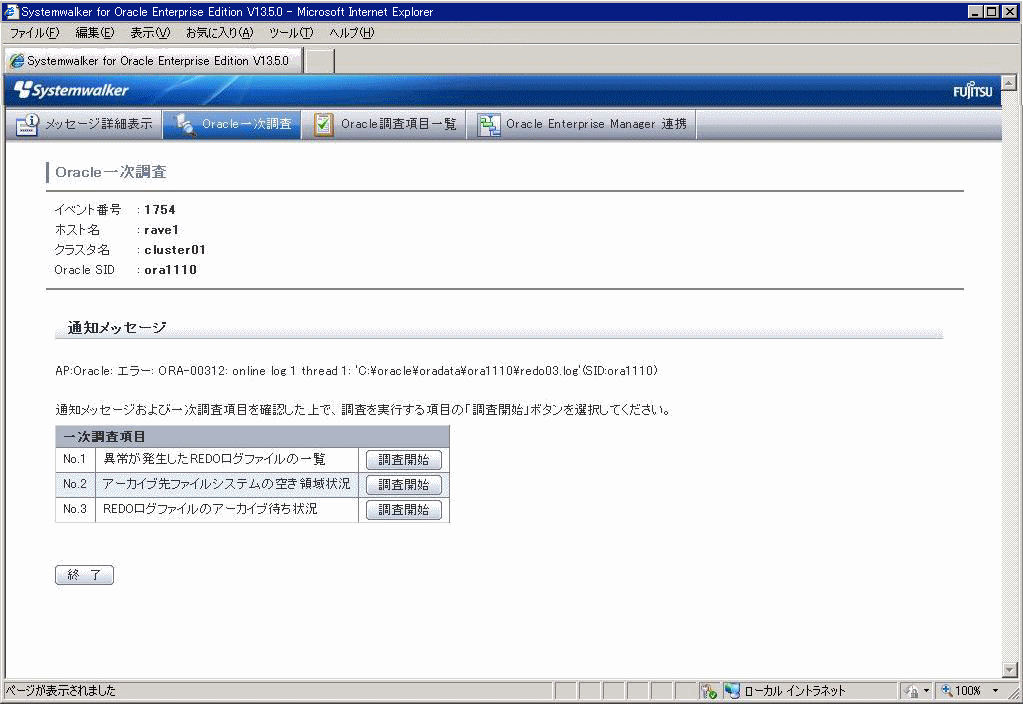Viewport: 1023px width, 704px height.
Task: Open the zoom level 100% dropdown
Action: [996, 690]
